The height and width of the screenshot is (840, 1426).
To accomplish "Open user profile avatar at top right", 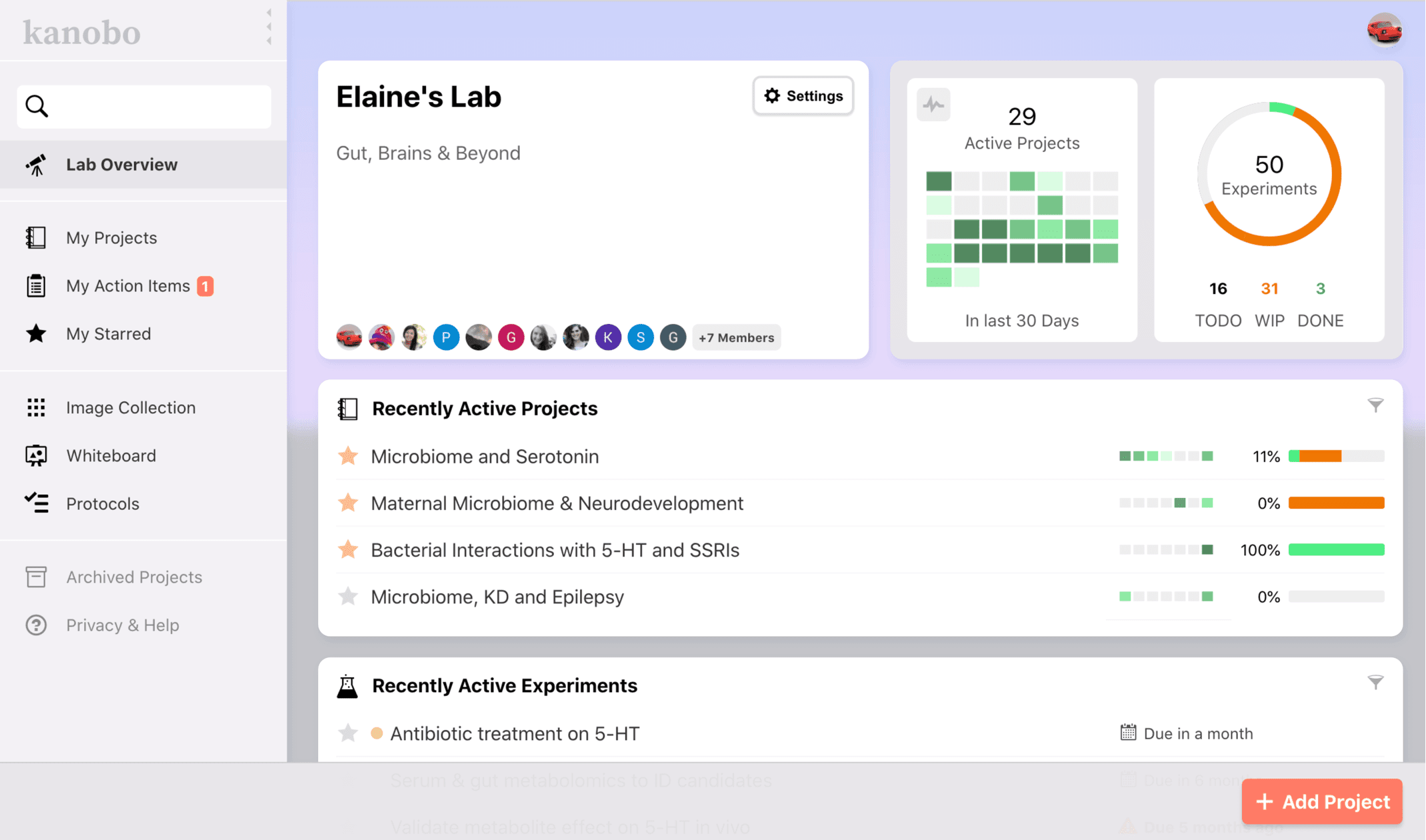I will (1384, 31).
